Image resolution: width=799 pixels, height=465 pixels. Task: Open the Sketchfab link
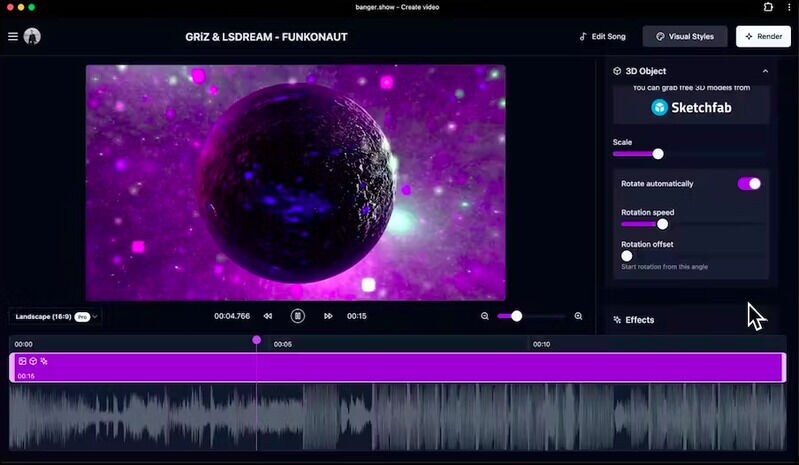click(x=690, y=107)
